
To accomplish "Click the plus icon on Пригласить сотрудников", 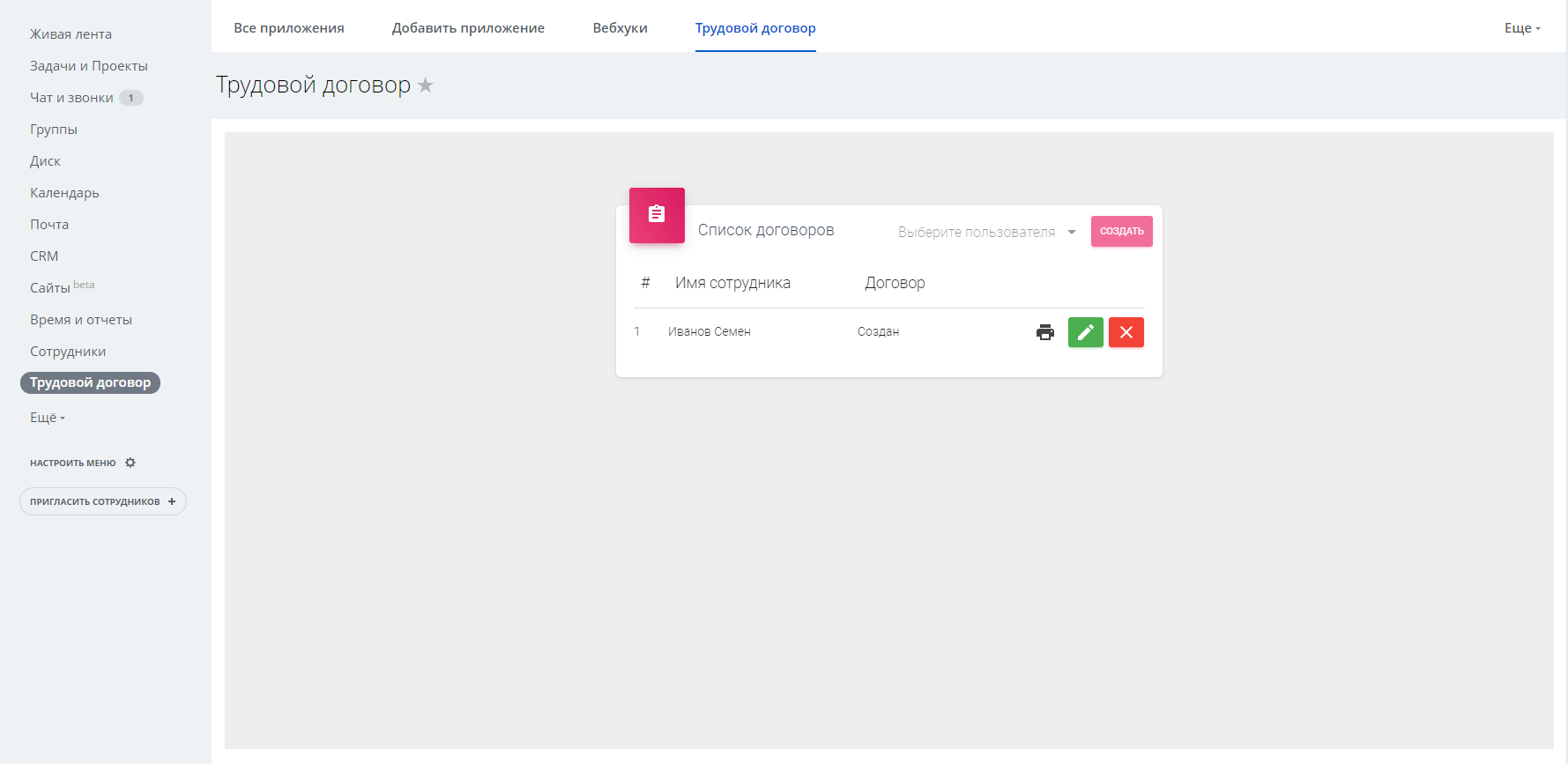I will [172, 501].
